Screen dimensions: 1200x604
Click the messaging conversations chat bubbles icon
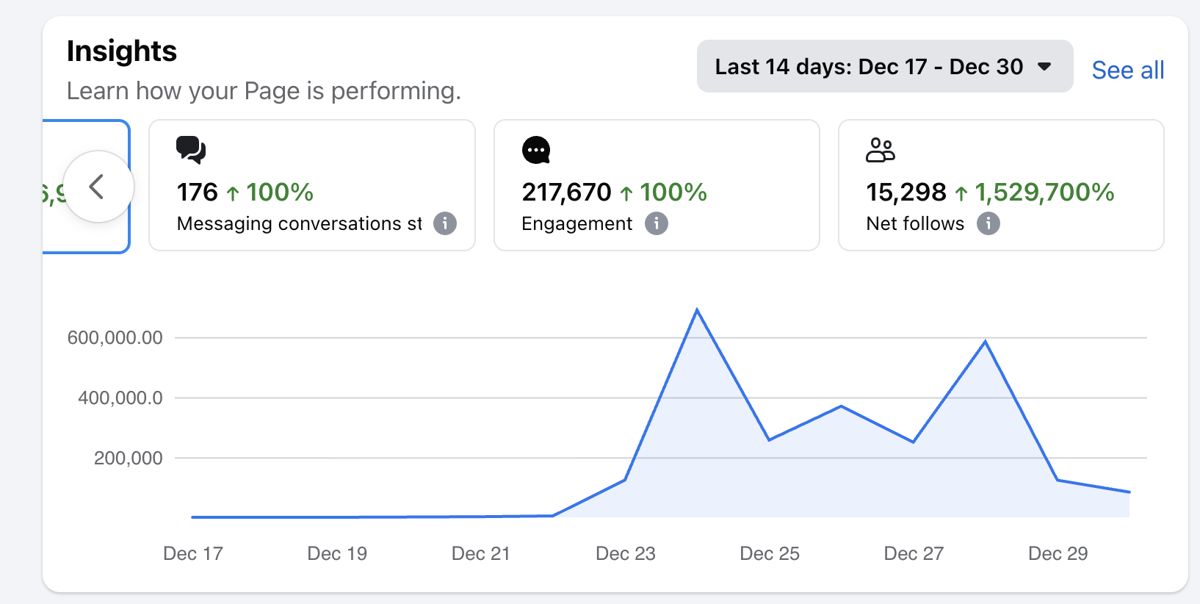point(191,150)
